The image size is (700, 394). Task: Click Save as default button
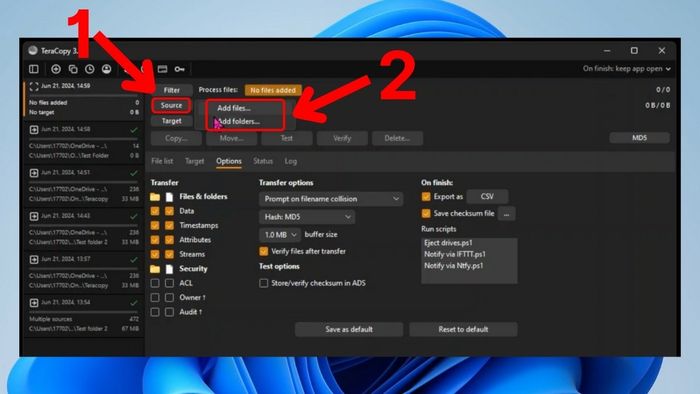[349, 329]
